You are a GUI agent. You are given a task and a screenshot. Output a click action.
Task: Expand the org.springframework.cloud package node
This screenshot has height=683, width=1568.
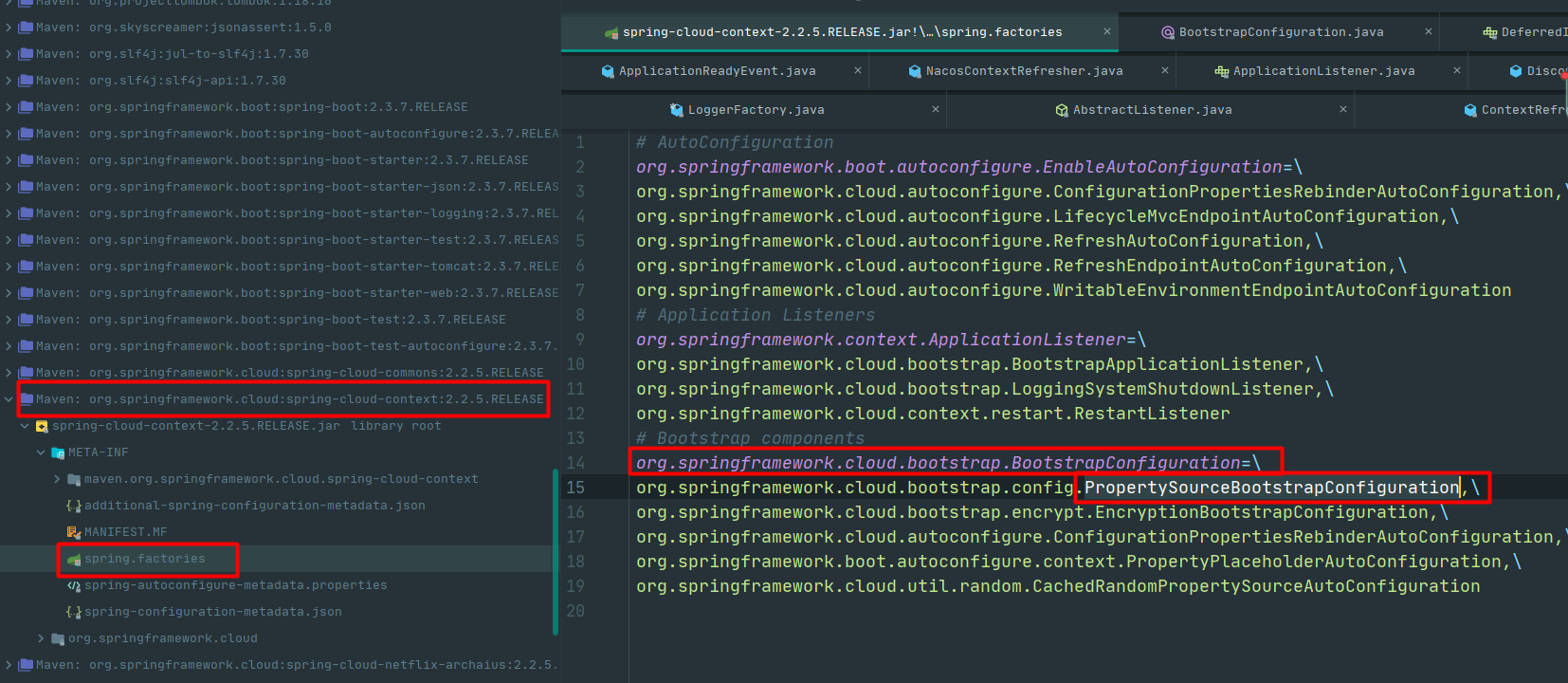(x=41, y=638)
